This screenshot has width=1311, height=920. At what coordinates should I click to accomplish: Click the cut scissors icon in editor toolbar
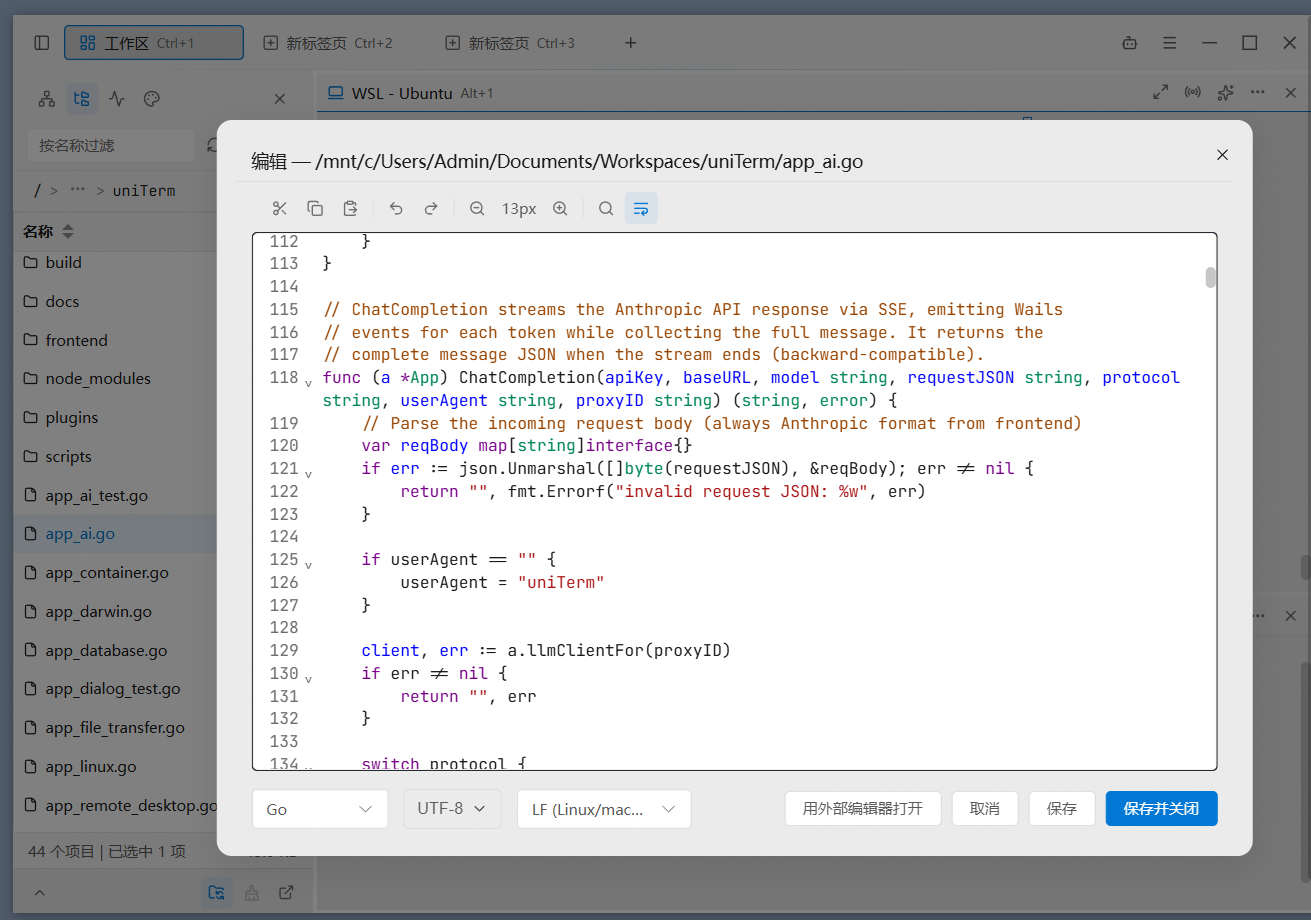pyautogui.click(x=280, y=208)
